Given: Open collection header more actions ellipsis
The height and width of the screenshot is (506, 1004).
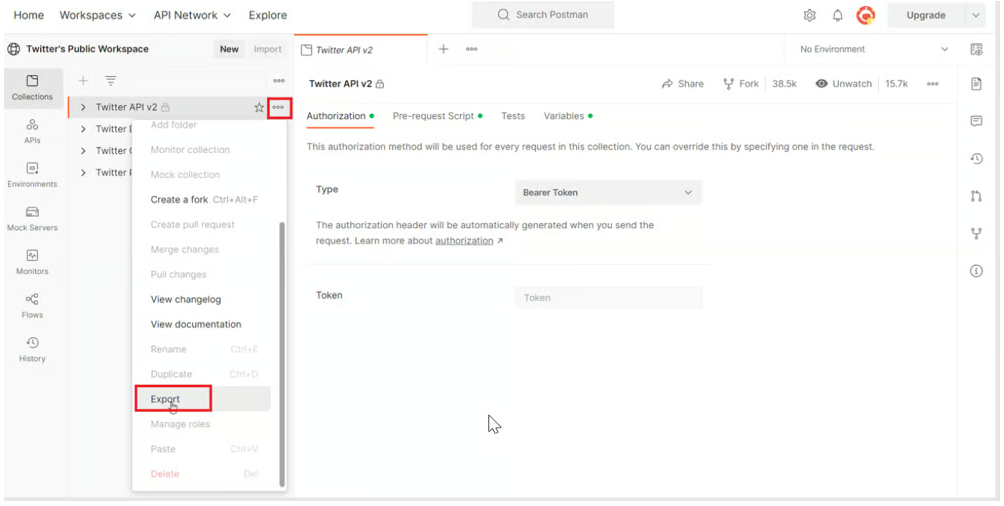Looking at the screenshot, I should 932,84.
